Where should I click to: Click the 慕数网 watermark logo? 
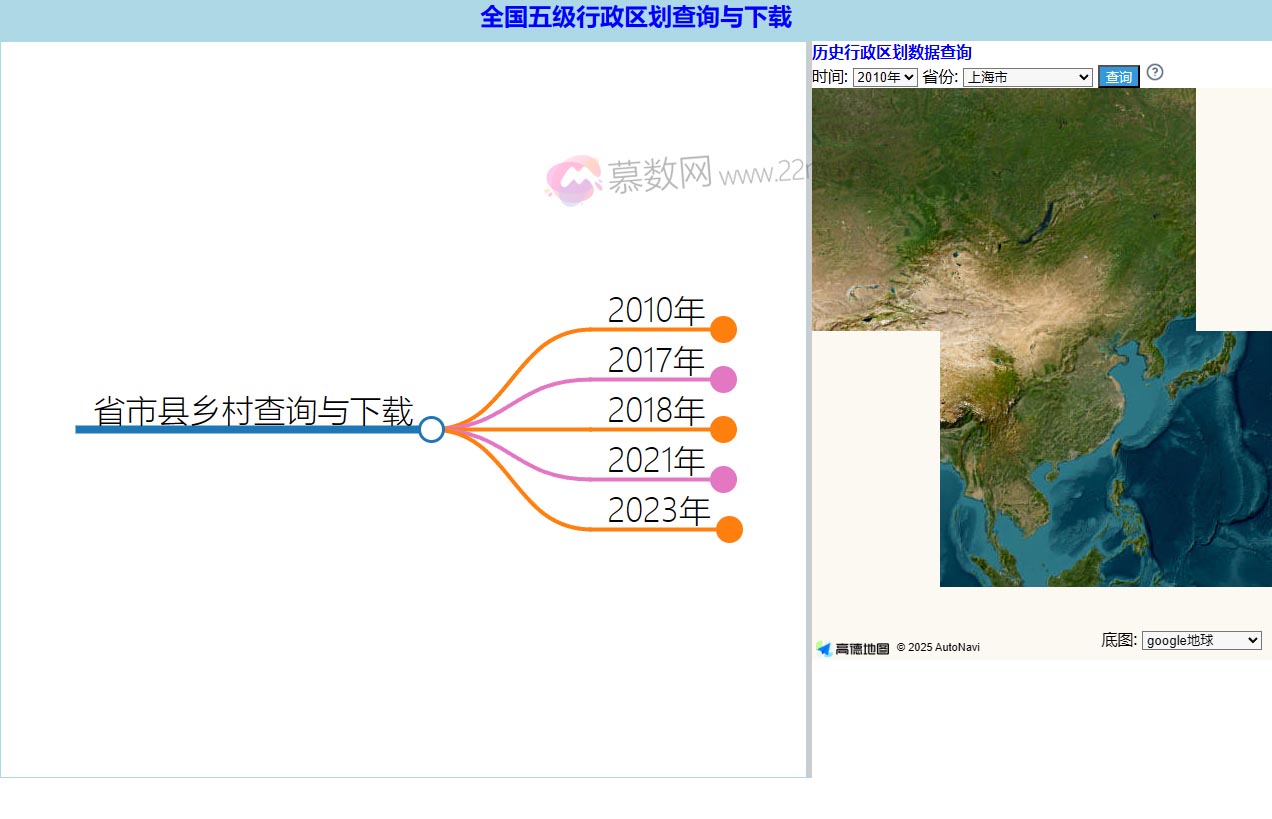click(x=573, y=176)
